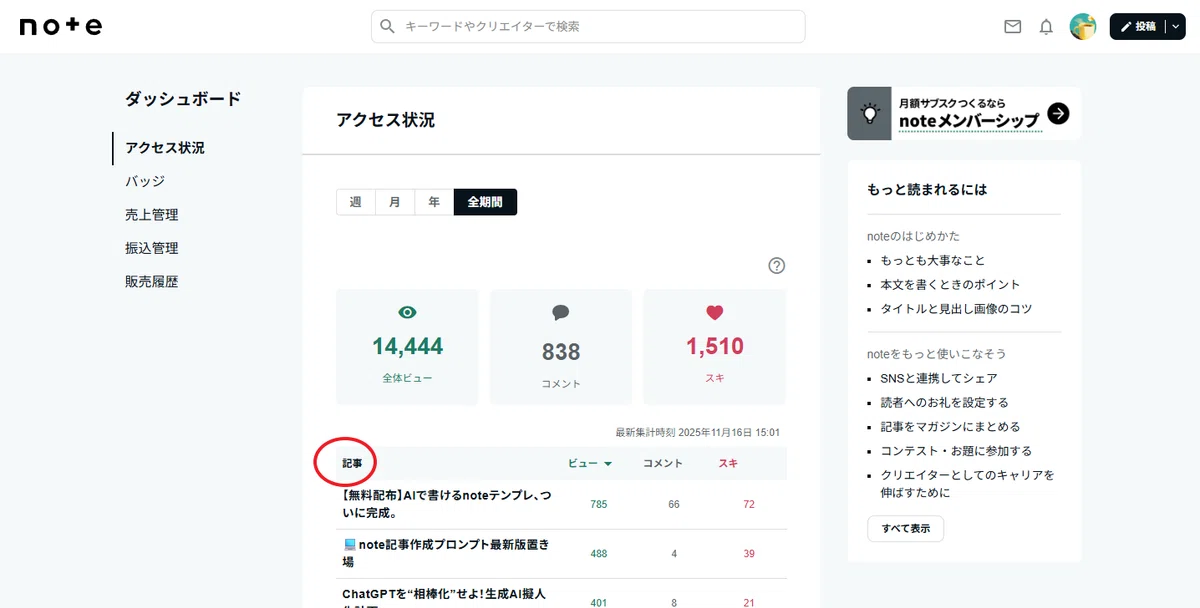Click the 記事 column header
This screenshot has height=608, width=1200.
pyautogui.click(x=352, y=464)
